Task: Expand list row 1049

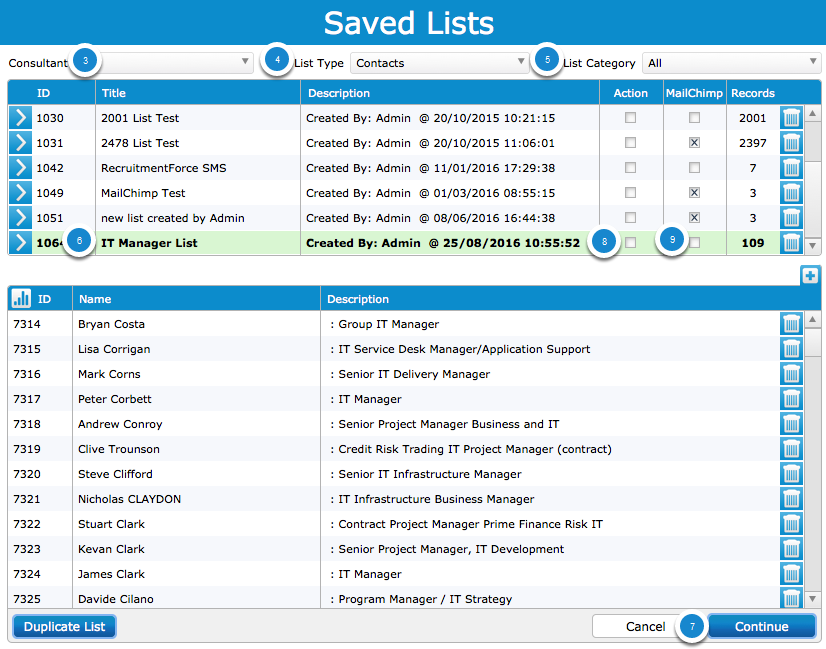Action: pyautogui.click(x=20, y=193)
